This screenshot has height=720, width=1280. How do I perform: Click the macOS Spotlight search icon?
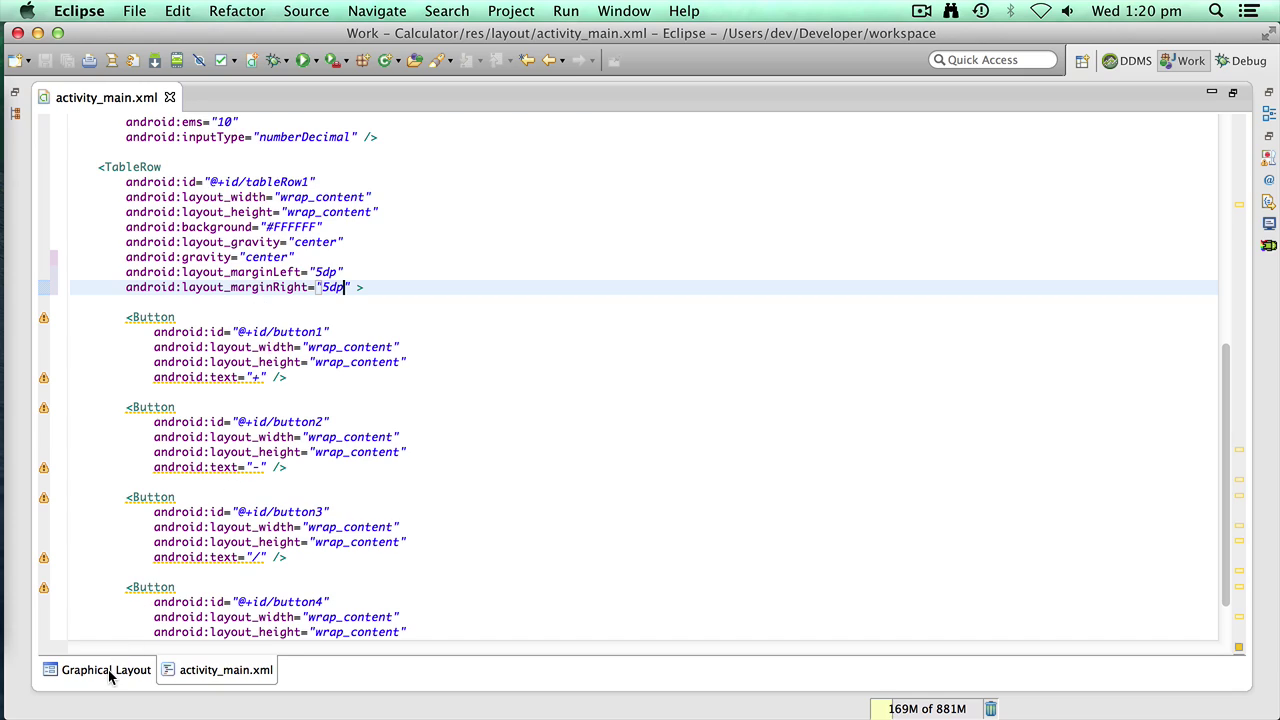(x=1216, y=11)
